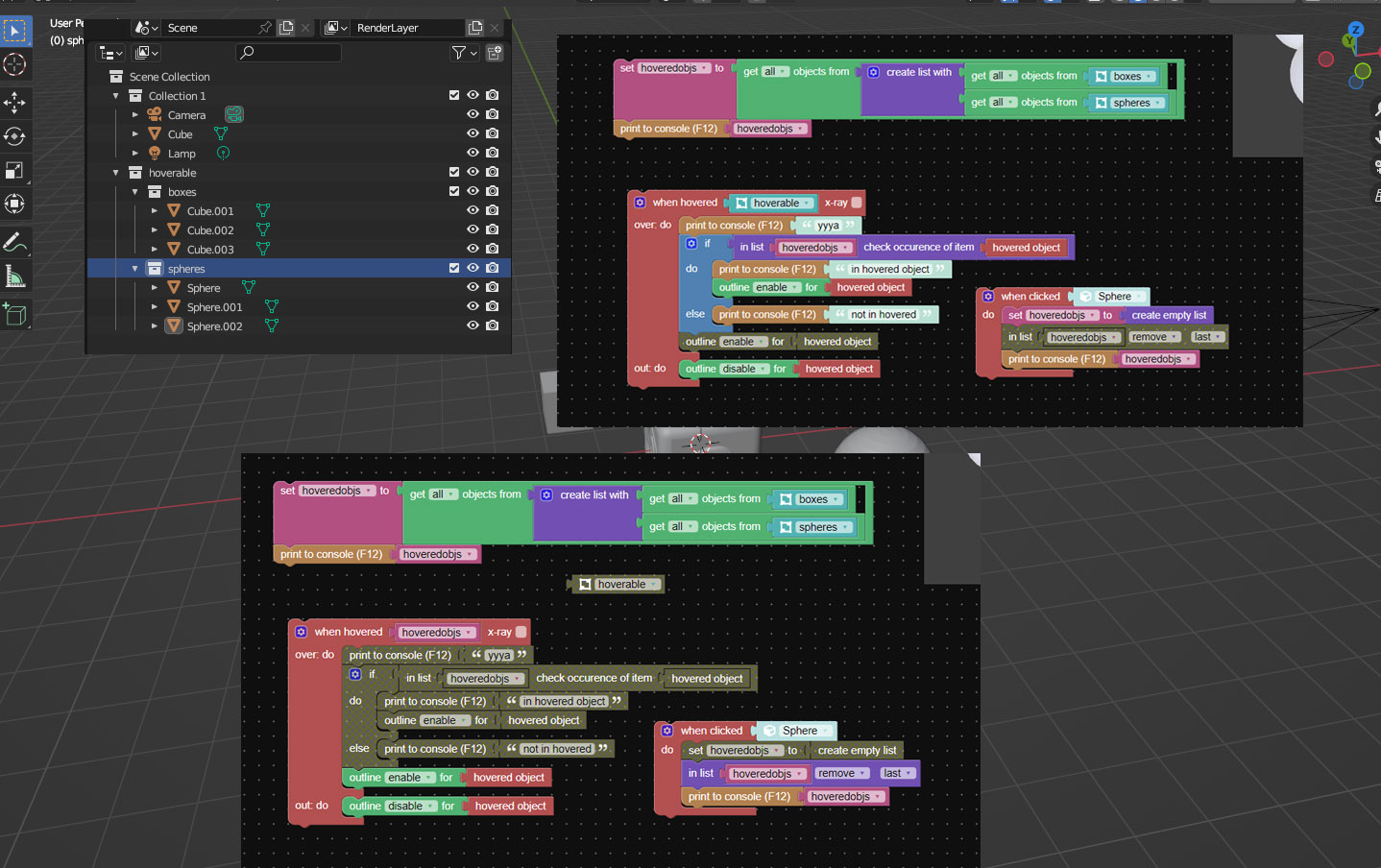Hide Cube.002 with its eye icon
Image resolution: width=1381 pixels, height=868 pixels.
click(472, 229)
